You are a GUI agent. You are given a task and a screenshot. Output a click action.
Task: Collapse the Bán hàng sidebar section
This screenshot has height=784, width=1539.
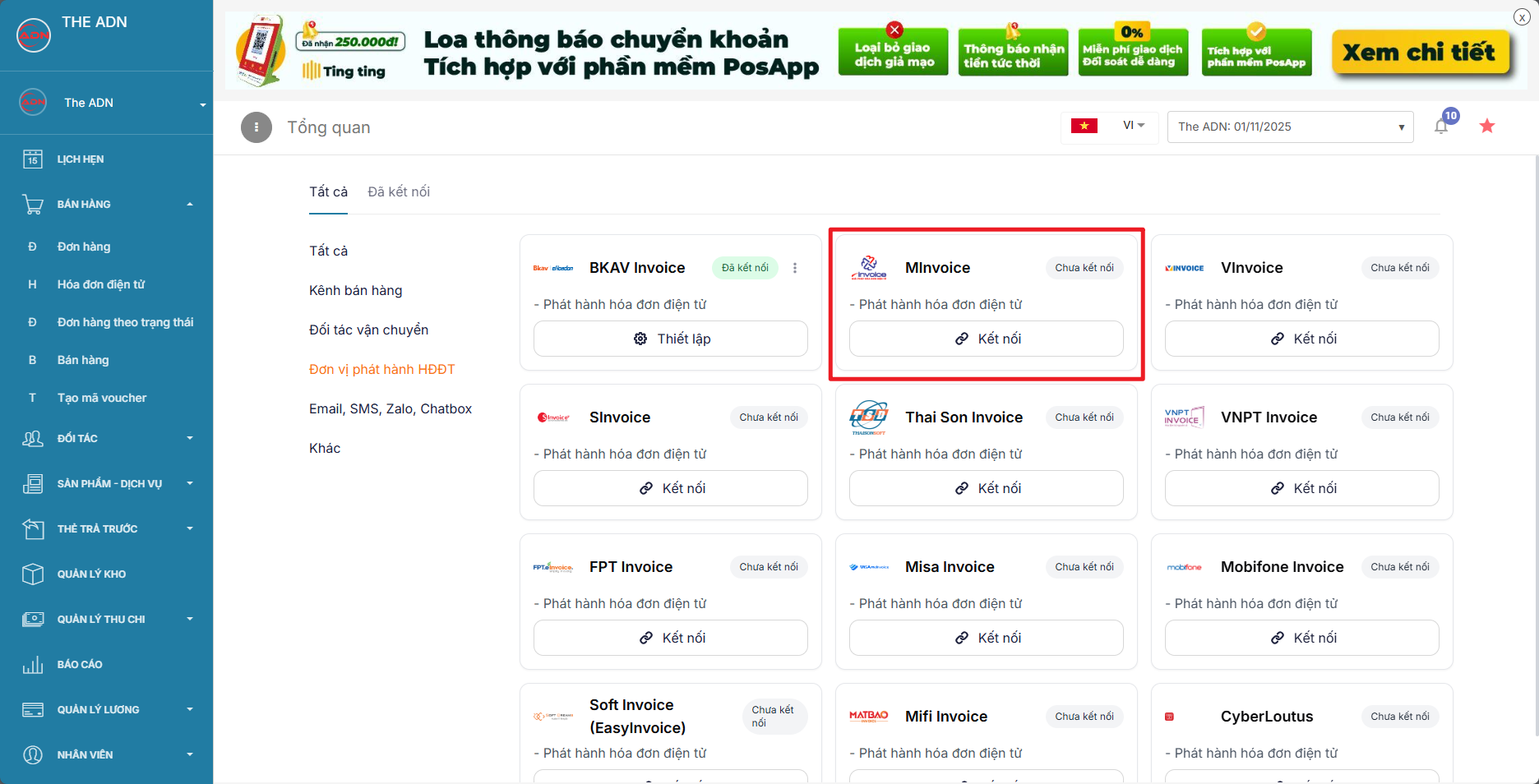pyautogui.click(x=107, y=204)
